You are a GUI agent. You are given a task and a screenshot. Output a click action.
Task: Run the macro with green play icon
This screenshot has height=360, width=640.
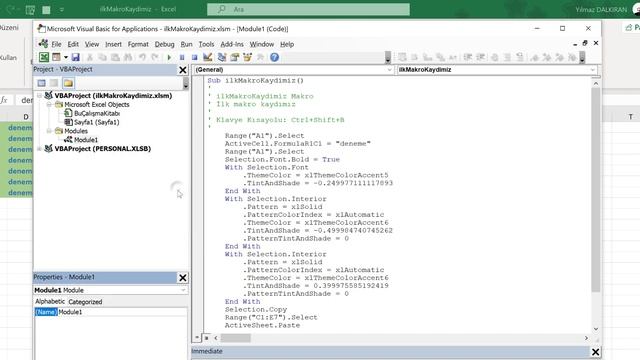coord(169,58)
